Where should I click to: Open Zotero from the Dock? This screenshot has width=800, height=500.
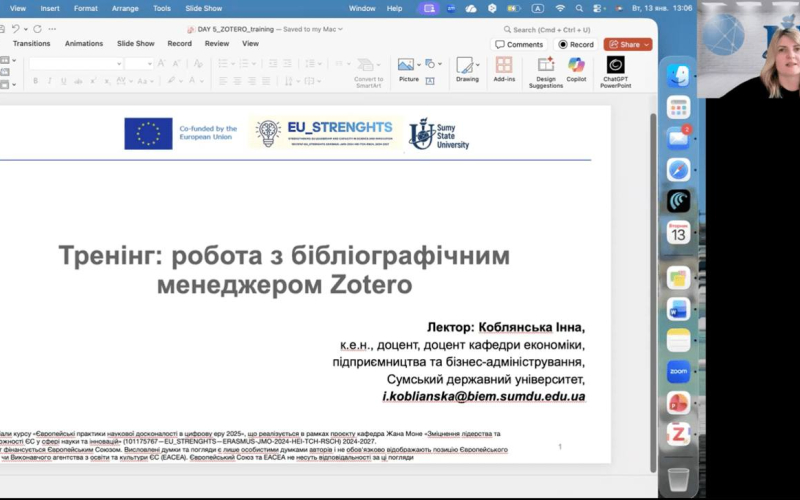(x=678, y=434)
